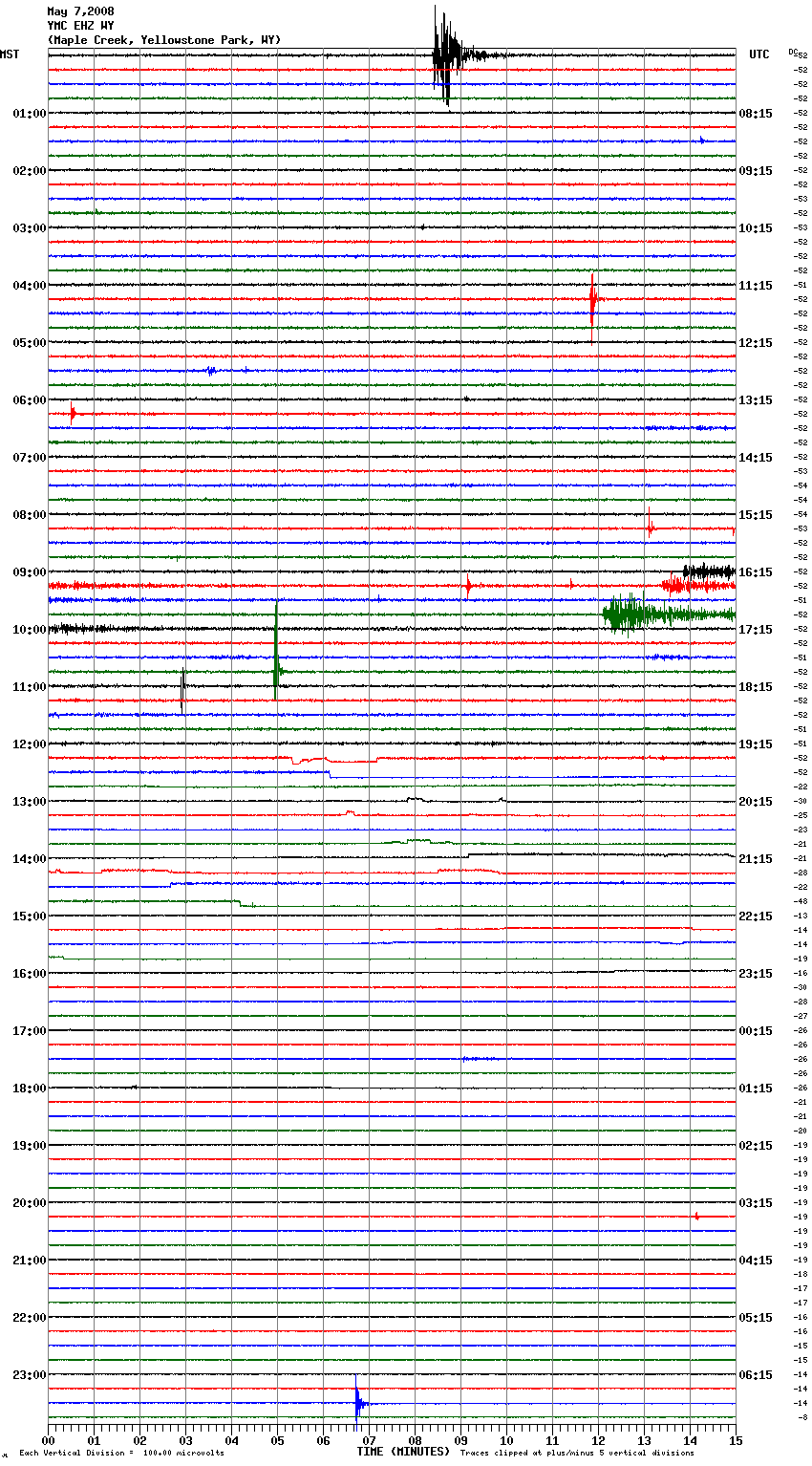812x1466 pixels.
Task: Click the -13 DC offset value
Action: pos(801,916)
